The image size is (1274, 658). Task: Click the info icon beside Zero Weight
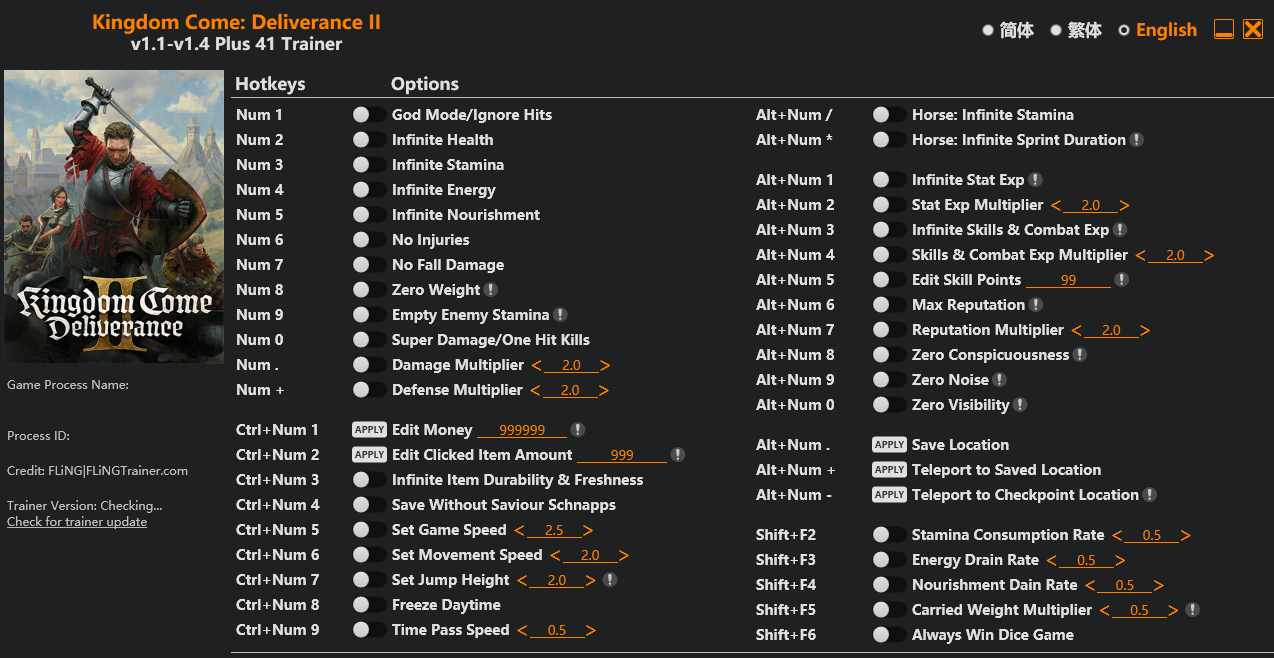(491, 290)
